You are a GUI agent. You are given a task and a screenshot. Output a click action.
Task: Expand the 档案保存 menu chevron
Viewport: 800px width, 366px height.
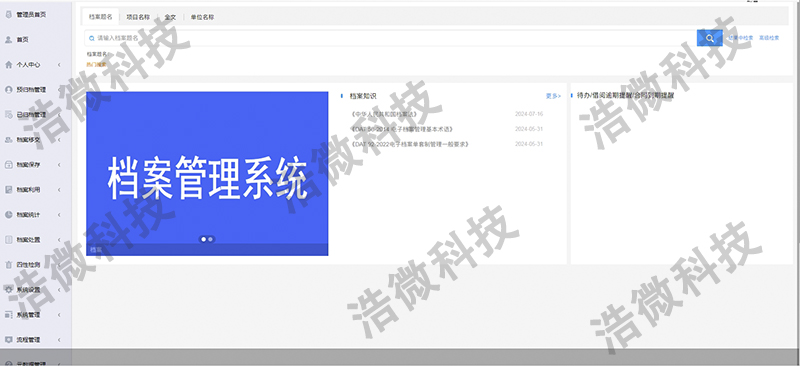pyautogui.click(x=59, y=165)
